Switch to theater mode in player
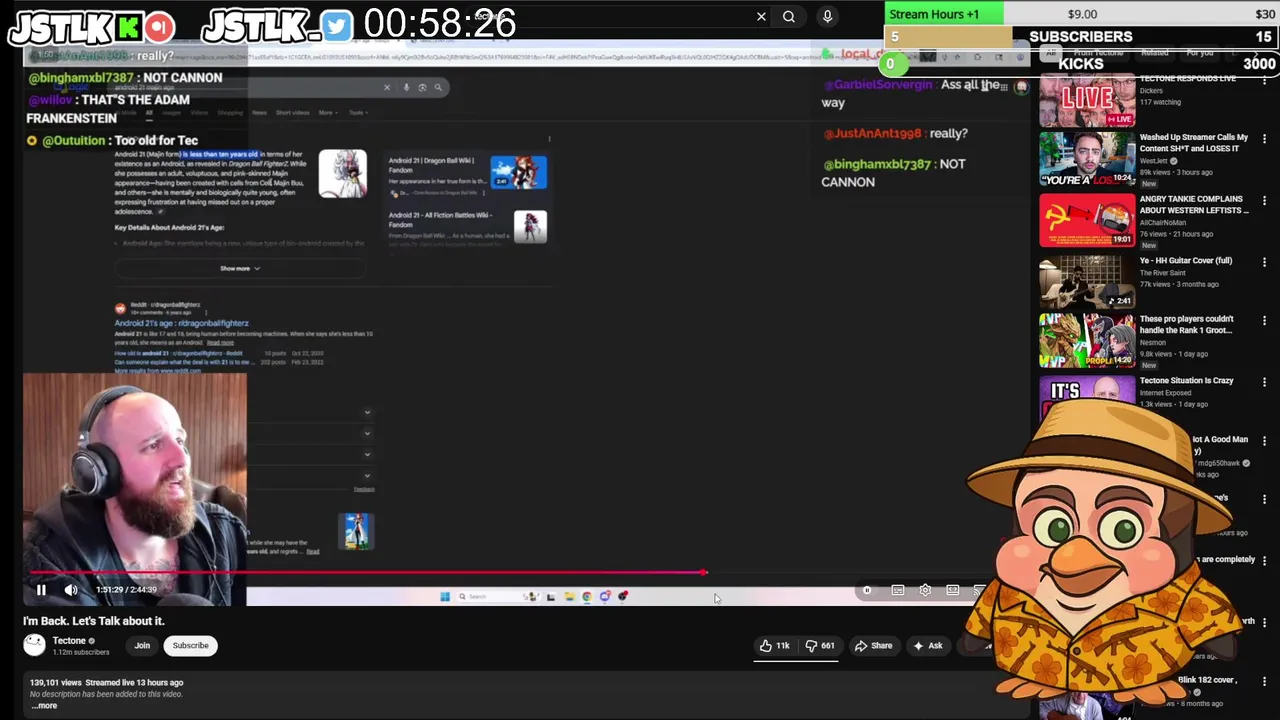Screen dimensions: 1280x720 [953, 591]
